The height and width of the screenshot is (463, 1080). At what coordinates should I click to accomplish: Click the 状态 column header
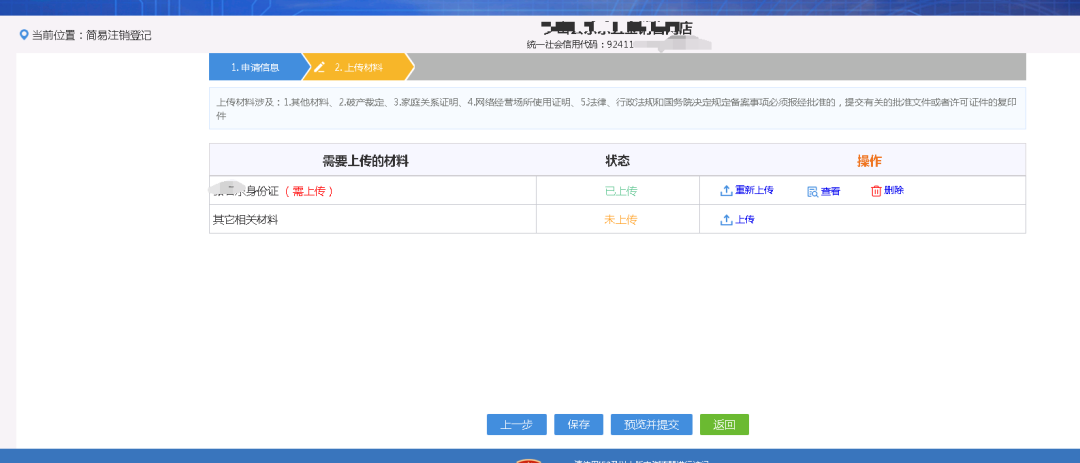tap(617, 161)
